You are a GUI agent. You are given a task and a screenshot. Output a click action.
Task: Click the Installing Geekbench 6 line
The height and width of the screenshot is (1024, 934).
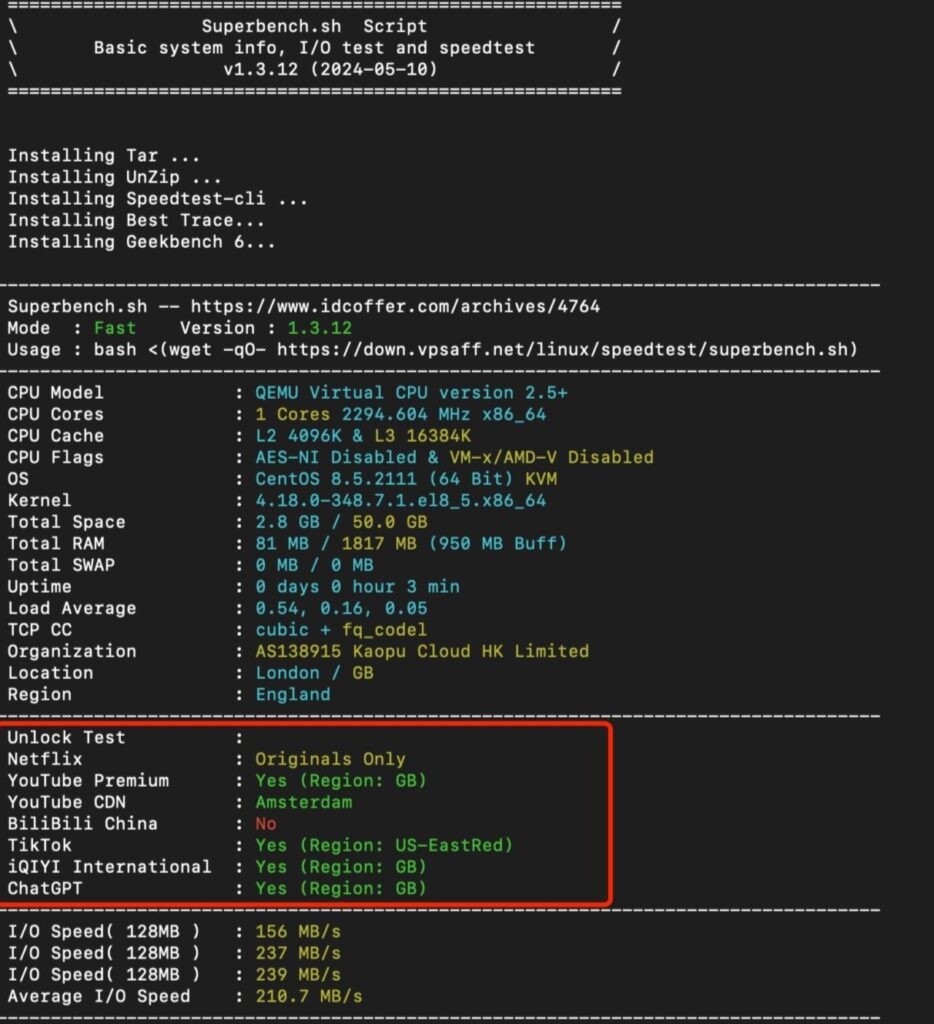[142, 242]
